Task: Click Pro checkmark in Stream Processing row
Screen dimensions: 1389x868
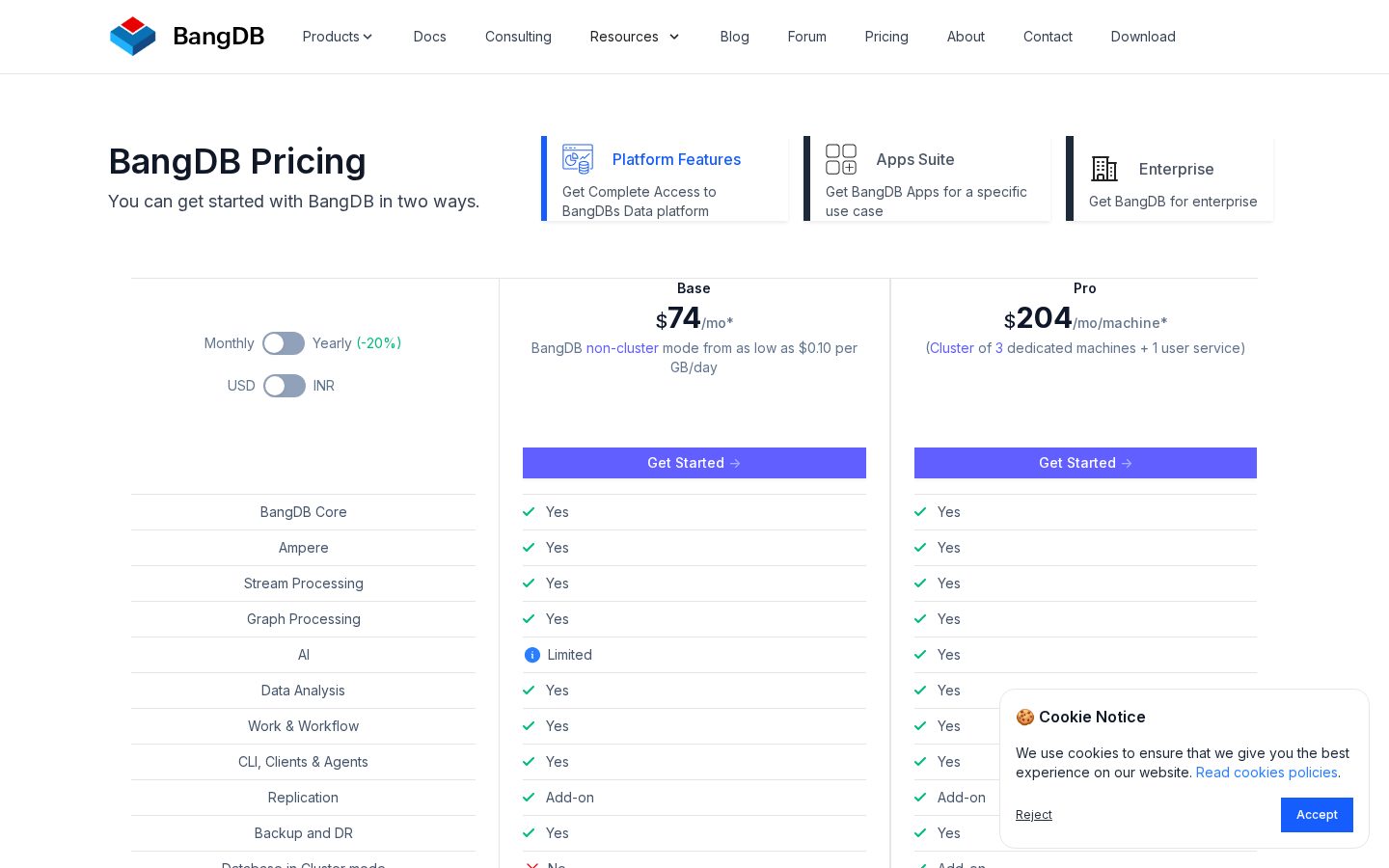Action: [x=920, y=583]
